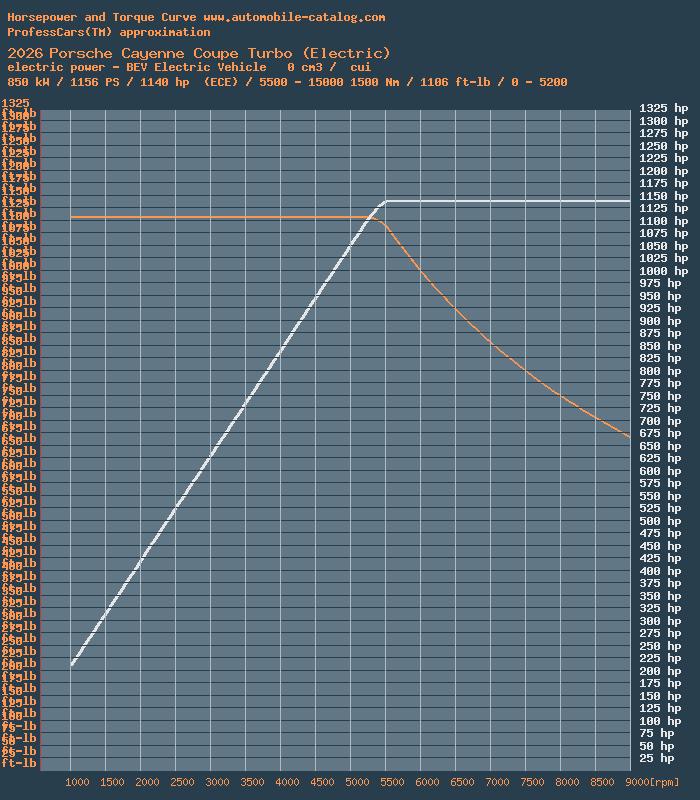Screen dimensions: 700x800
Task: Click the '250 hp' axis label
Action: pyautogui.click(x=660, y=646)
